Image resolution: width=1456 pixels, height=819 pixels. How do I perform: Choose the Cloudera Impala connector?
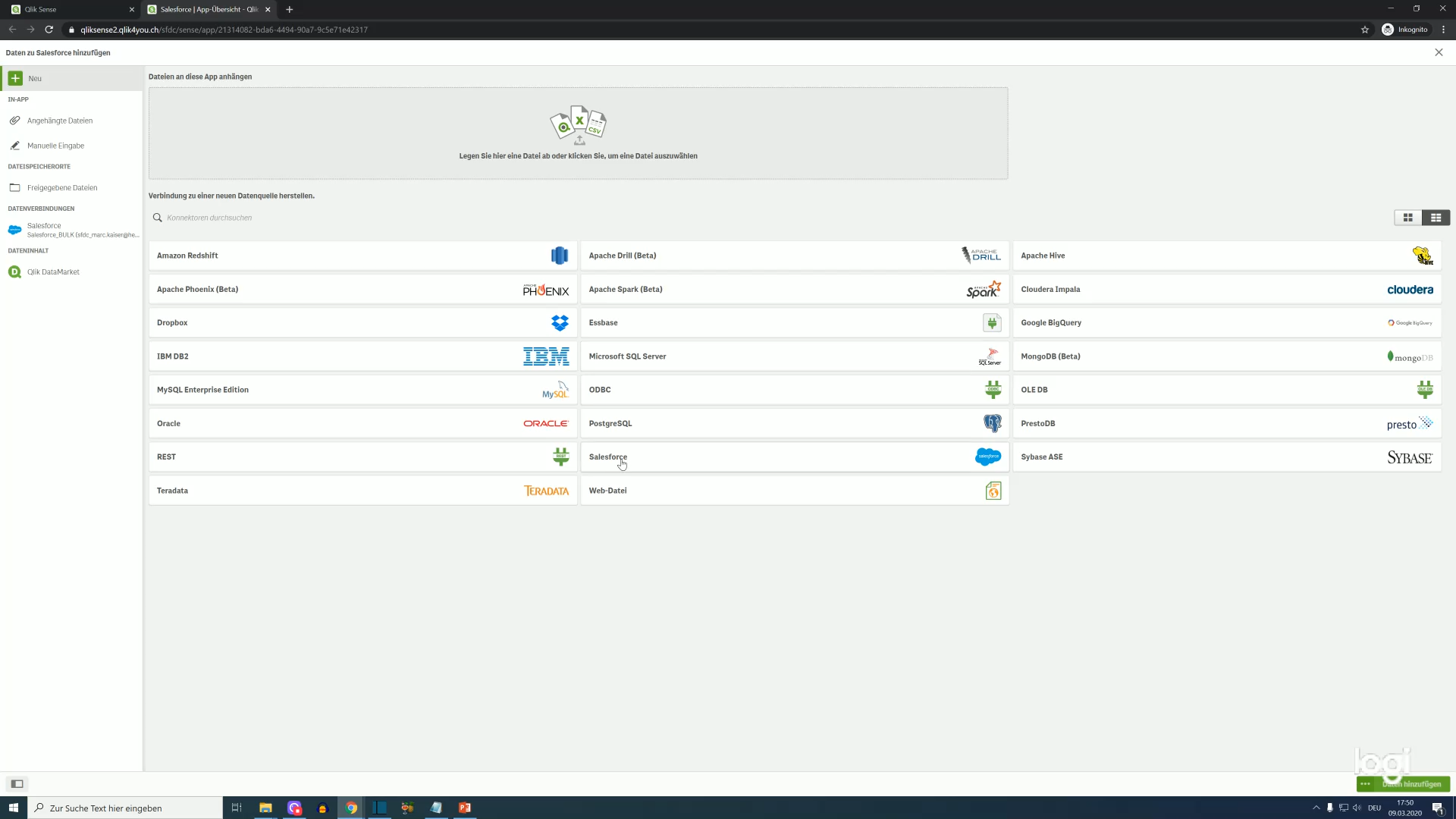1227,290
